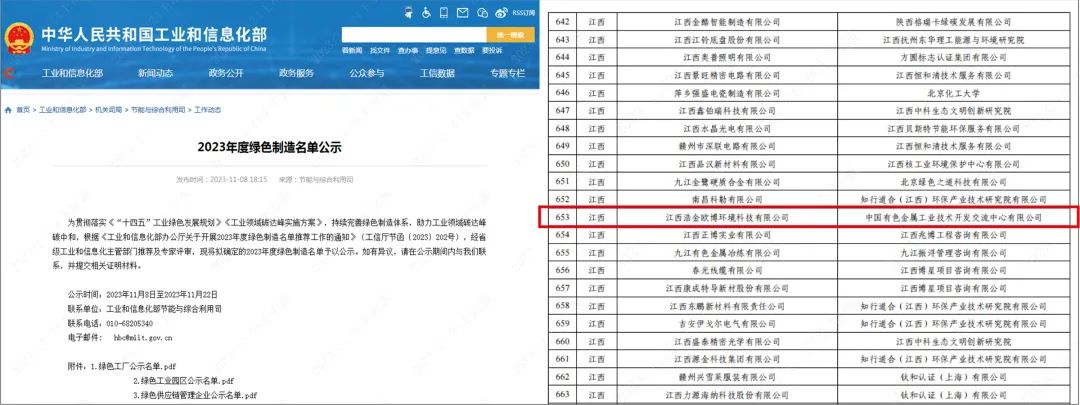Click the 公示时间 date range line
This screenshot has width=1080, height=405.
tap(141, 295)
